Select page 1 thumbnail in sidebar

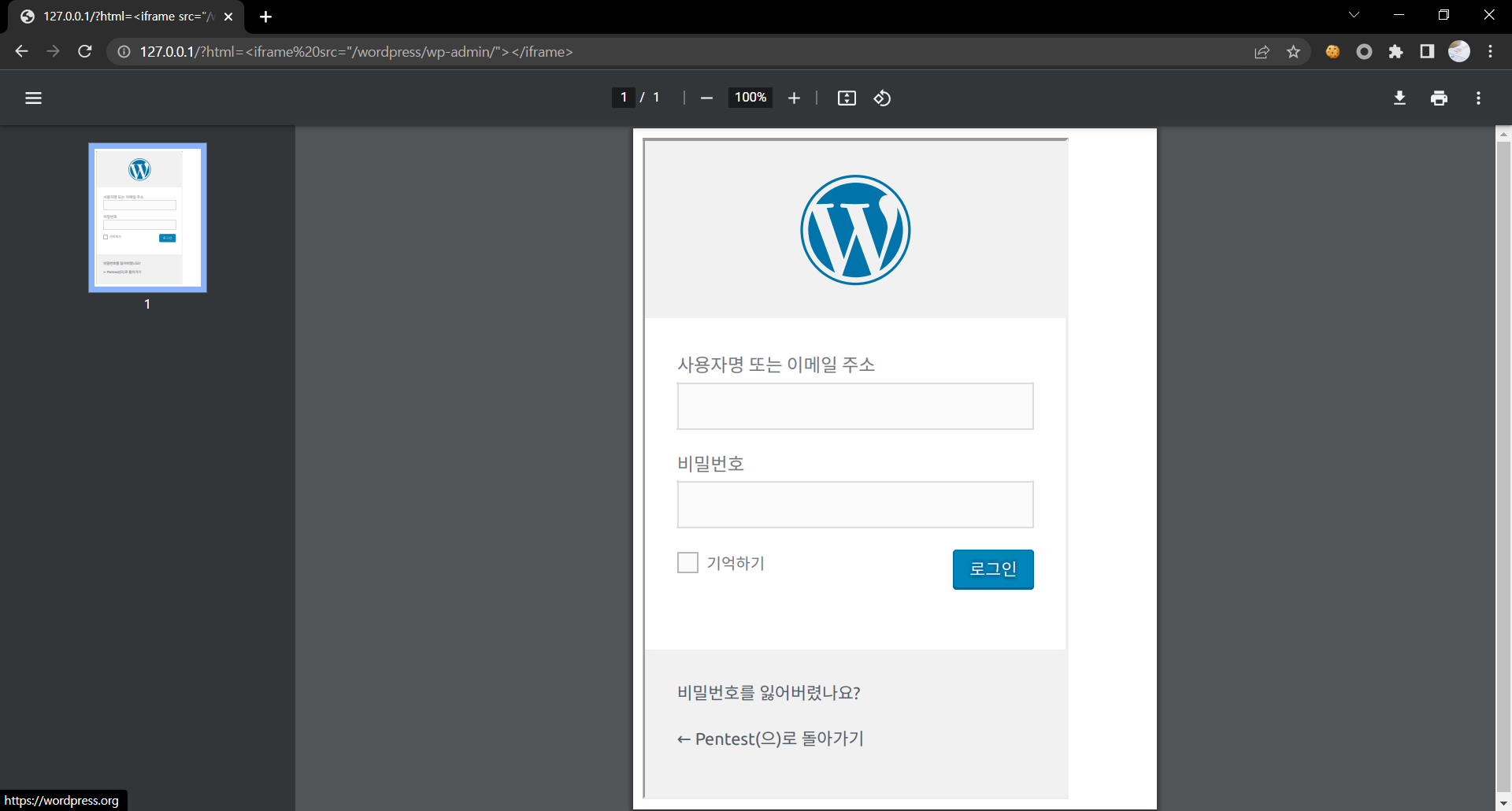[147, 217]
